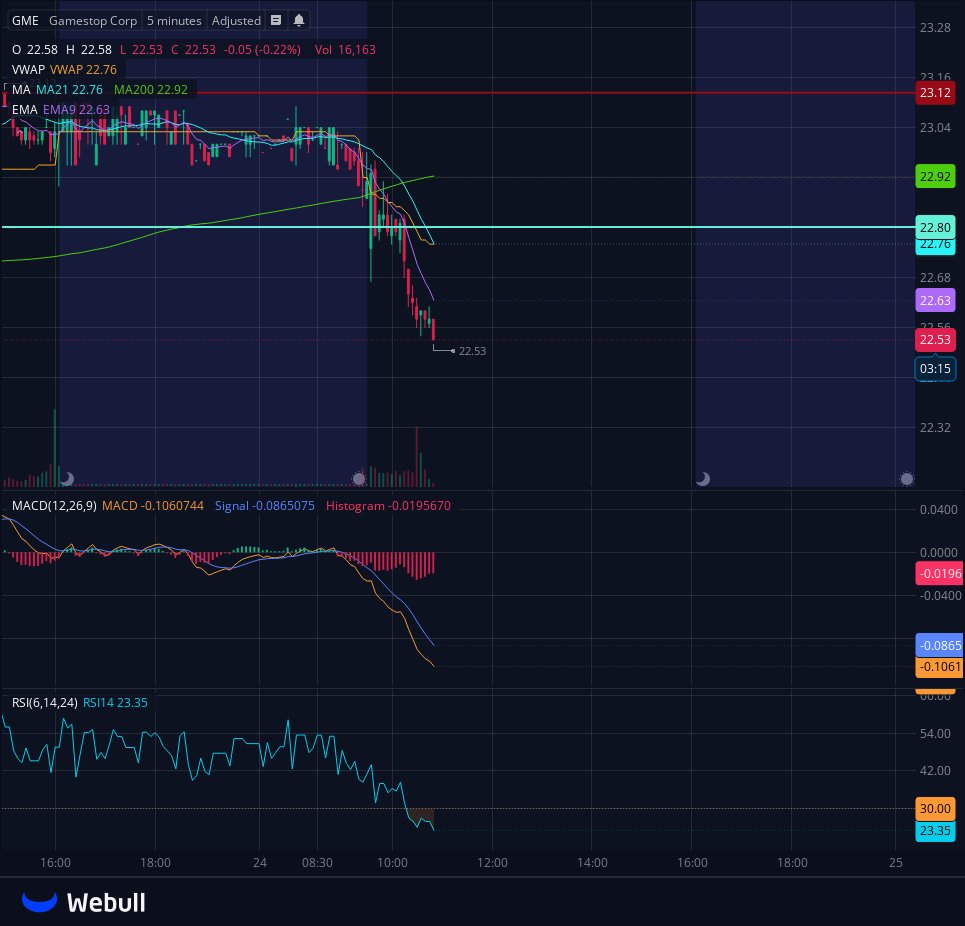Viewport: 965px width, 926px height.
Task: Click the 22.53 last price label
Action: (x=934, y=340)
